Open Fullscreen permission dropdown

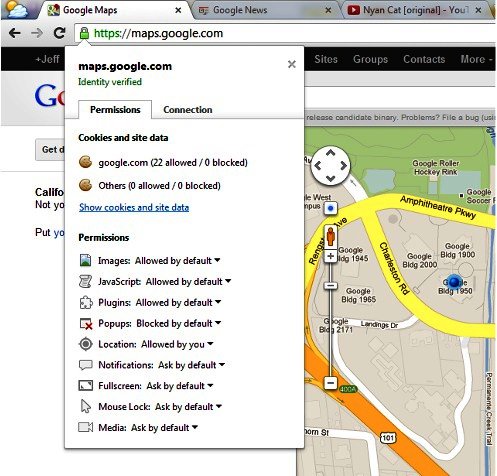(210, 385)
